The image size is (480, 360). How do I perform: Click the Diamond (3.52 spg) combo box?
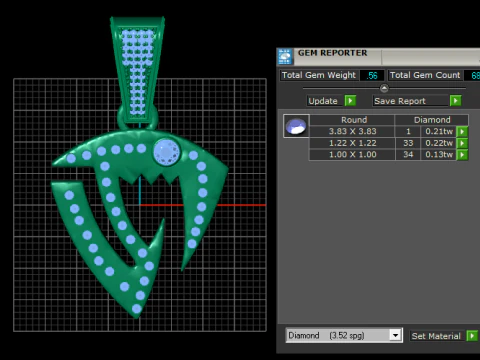tap(344, 335)
